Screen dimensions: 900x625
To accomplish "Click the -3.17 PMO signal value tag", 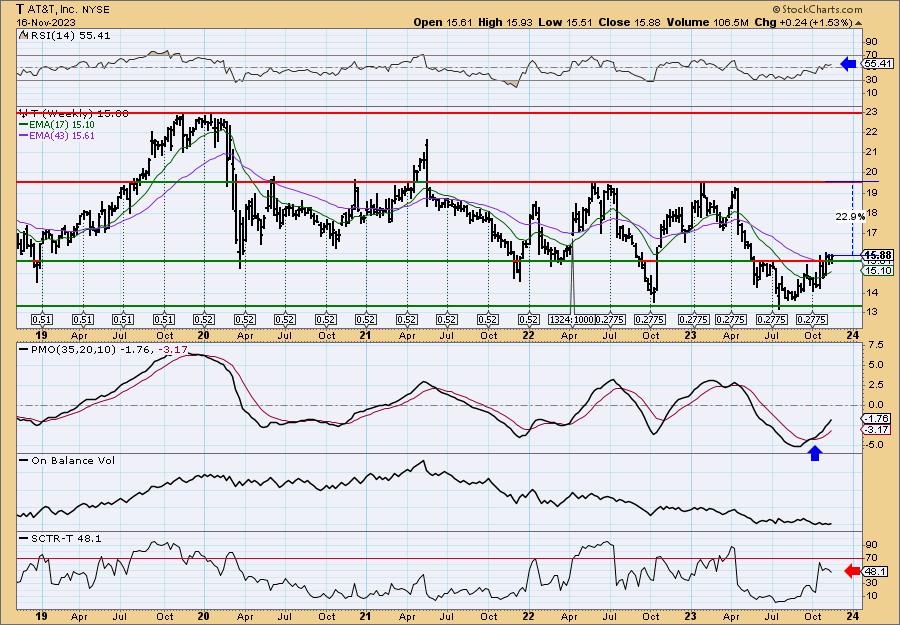I will (877, 429).
